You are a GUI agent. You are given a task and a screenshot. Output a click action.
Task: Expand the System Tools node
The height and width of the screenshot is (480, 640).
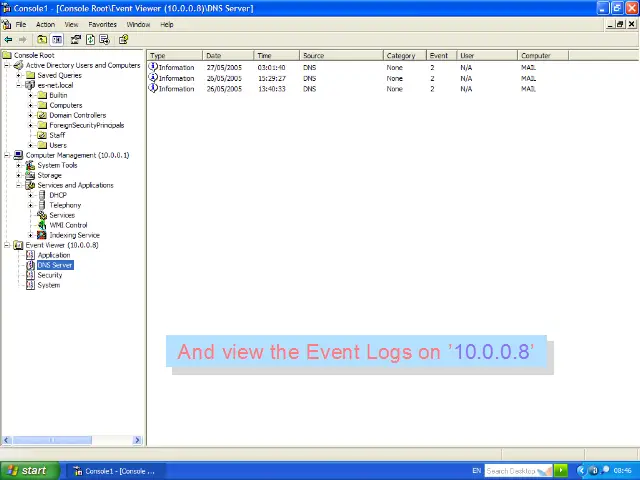point(19,165)
